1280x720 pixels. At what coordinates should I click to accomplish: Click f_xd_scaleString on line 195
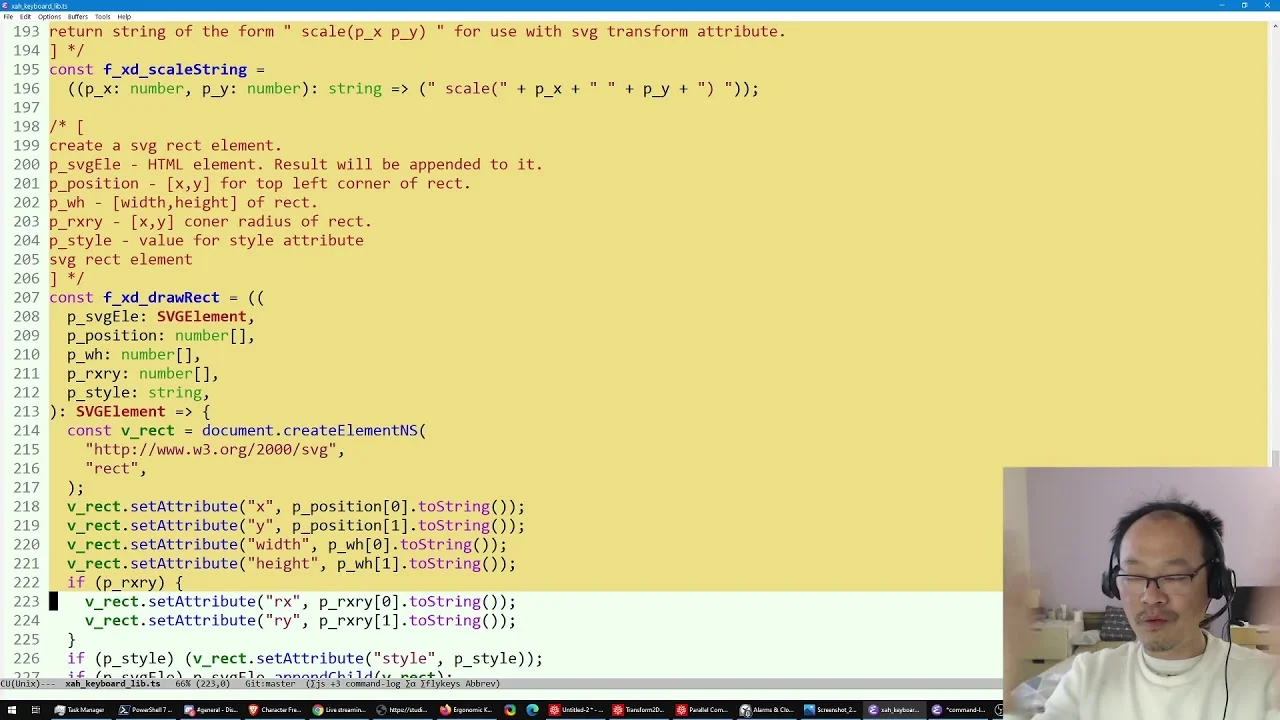pyautogui.click(x=175, y=69)
